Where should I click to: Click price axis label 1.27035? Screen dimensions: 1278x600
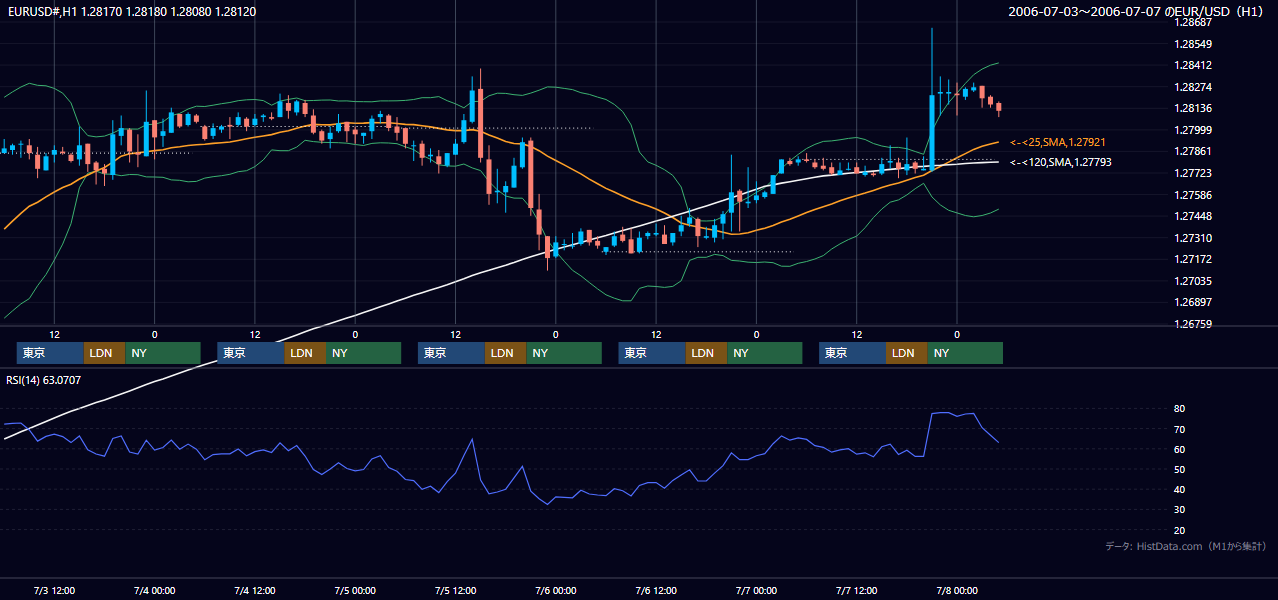[x=1191, y=281]
